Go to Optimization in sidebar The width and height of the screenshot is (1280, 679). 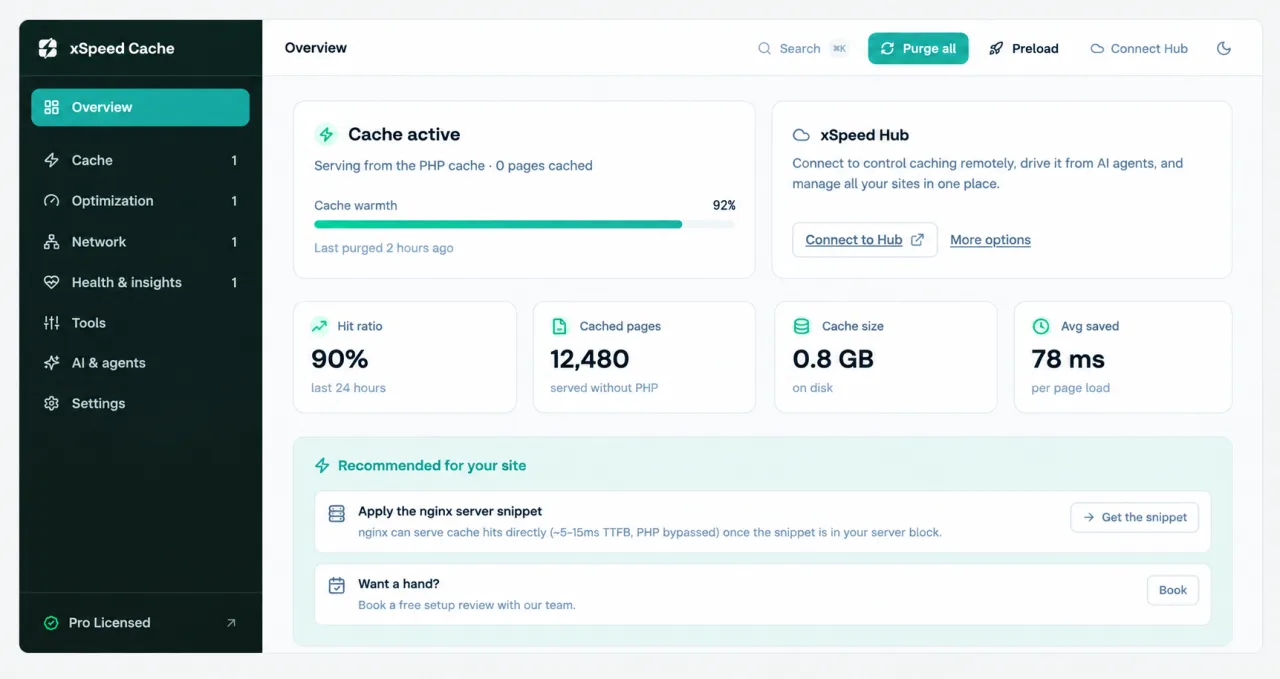click(140, 201)
